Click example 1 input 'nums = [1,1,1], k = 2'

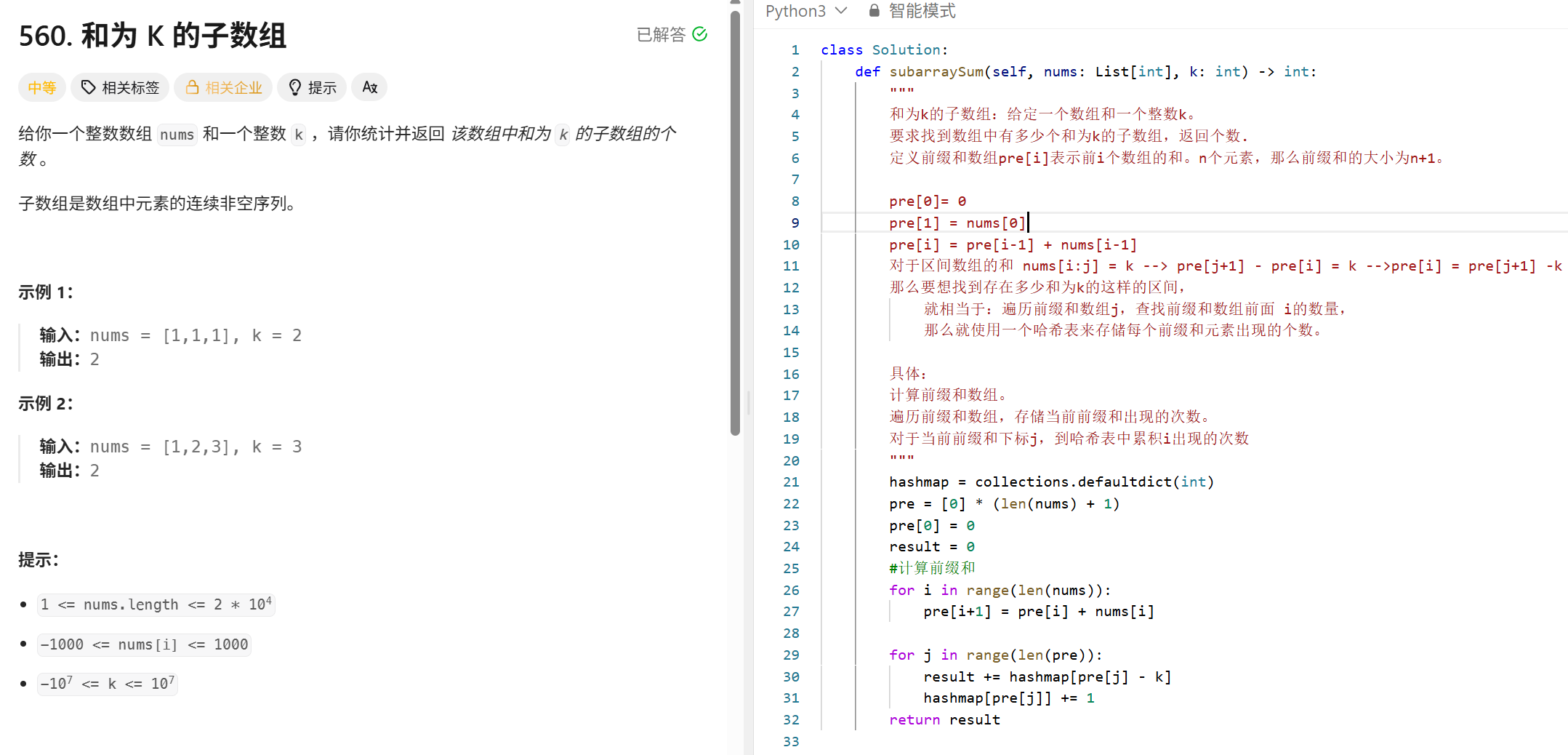tap(196, 335)
